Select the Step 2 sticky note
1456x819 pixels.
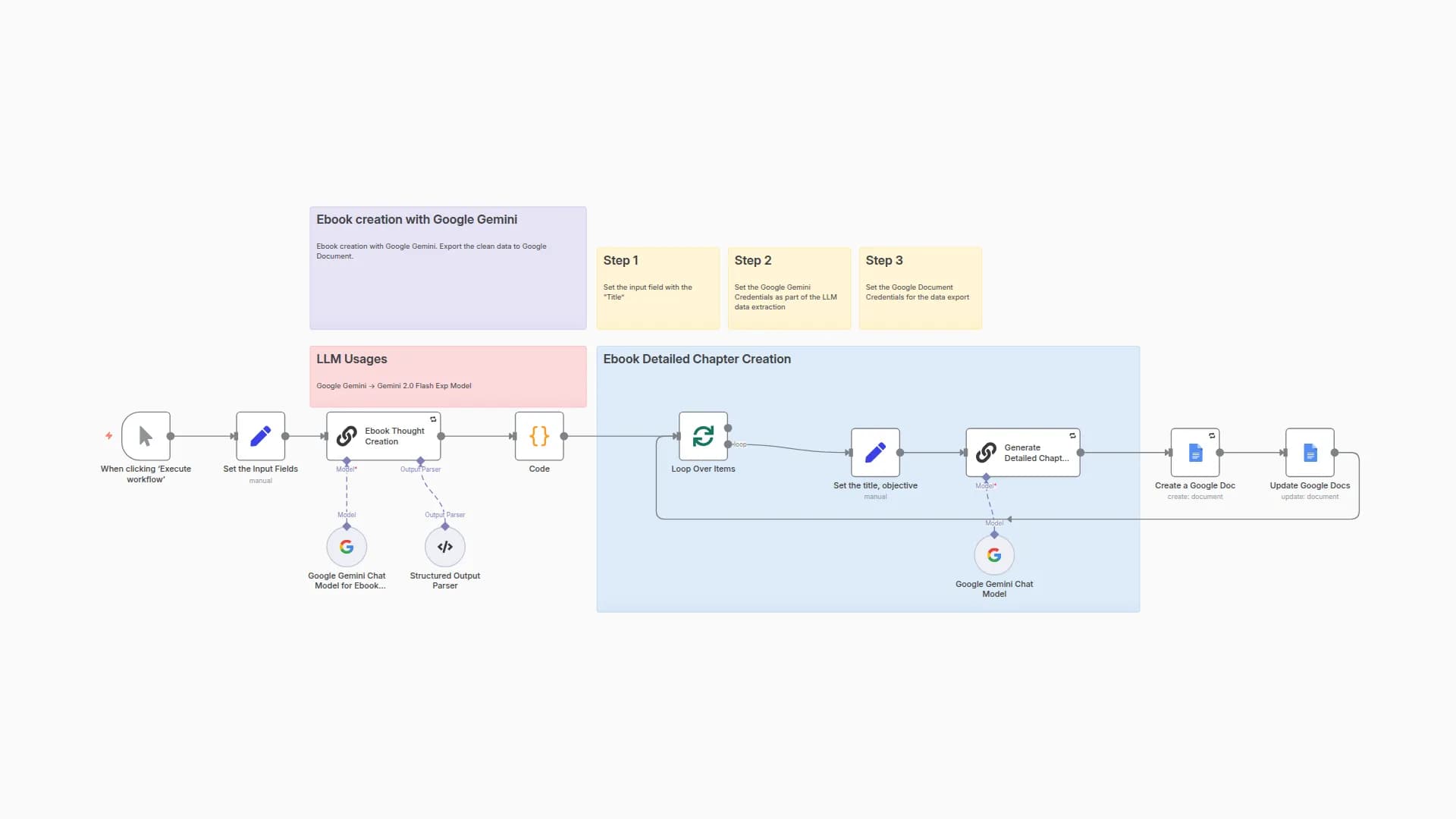pyautogui.click(x=789, y=288)
